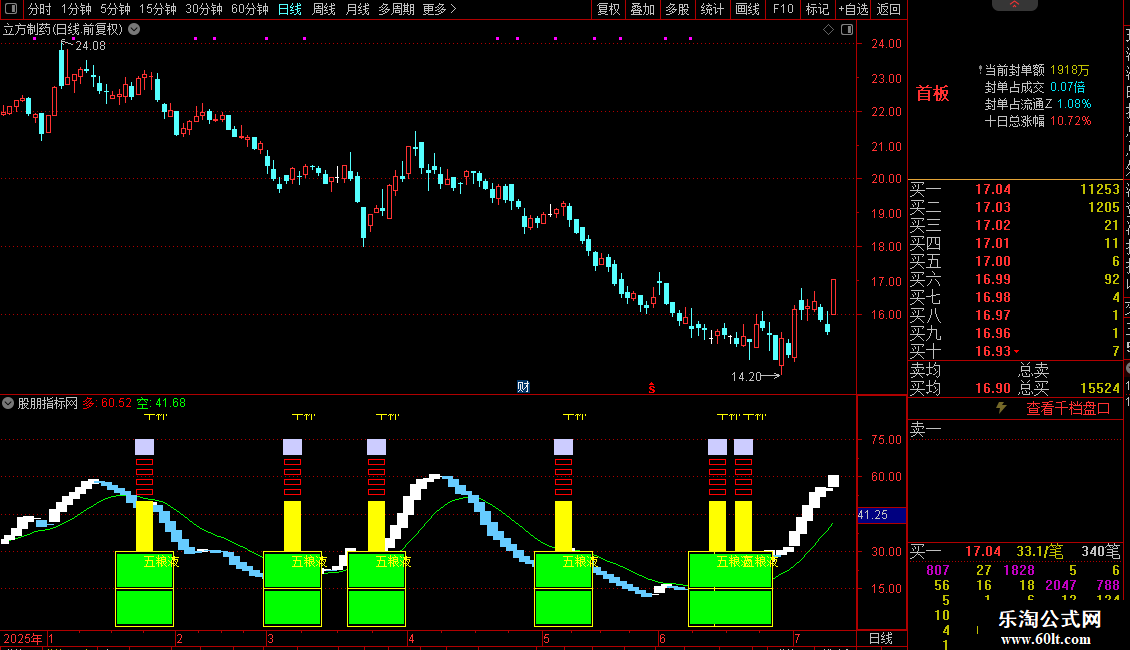Click the diamond icon on chart header
The height and width of the screenshot is (650, 1130).
point(828,30)
